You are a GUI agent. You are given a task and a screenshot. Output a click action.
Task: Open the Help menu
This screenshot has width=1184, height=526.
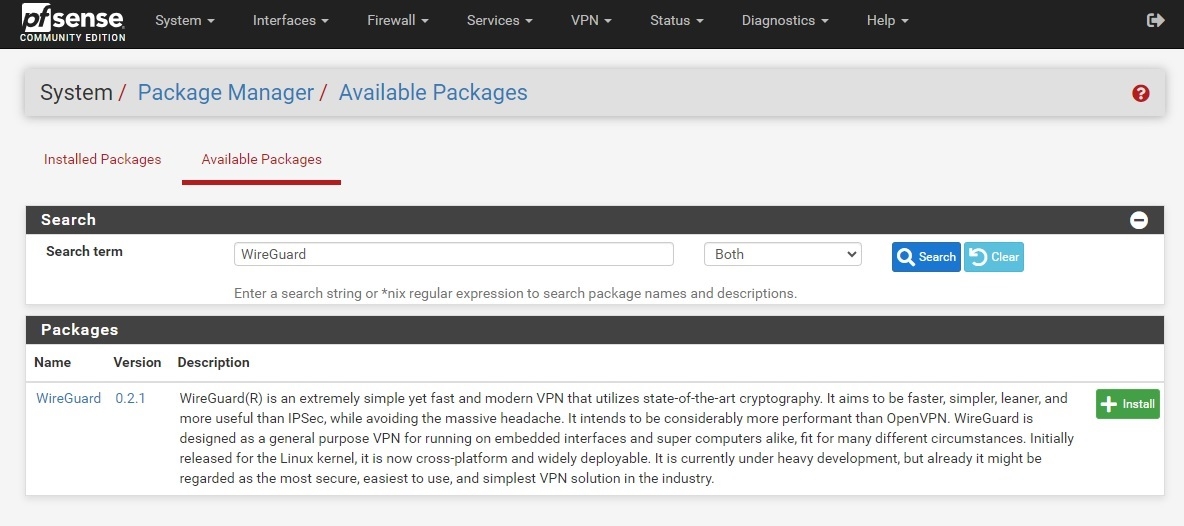(887, 20)
